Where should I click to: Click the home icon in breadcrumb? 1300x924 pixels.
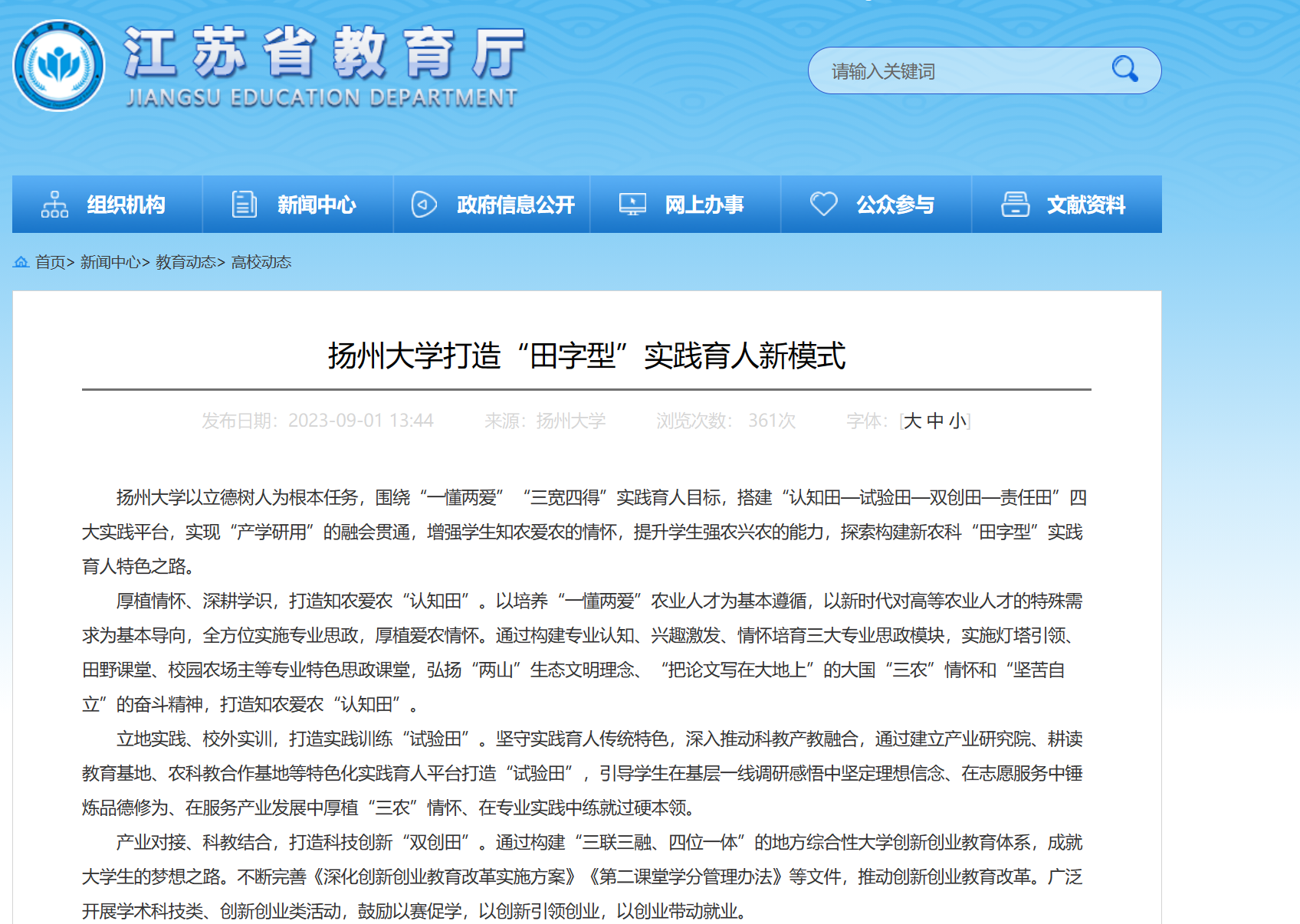pos(21,263)
